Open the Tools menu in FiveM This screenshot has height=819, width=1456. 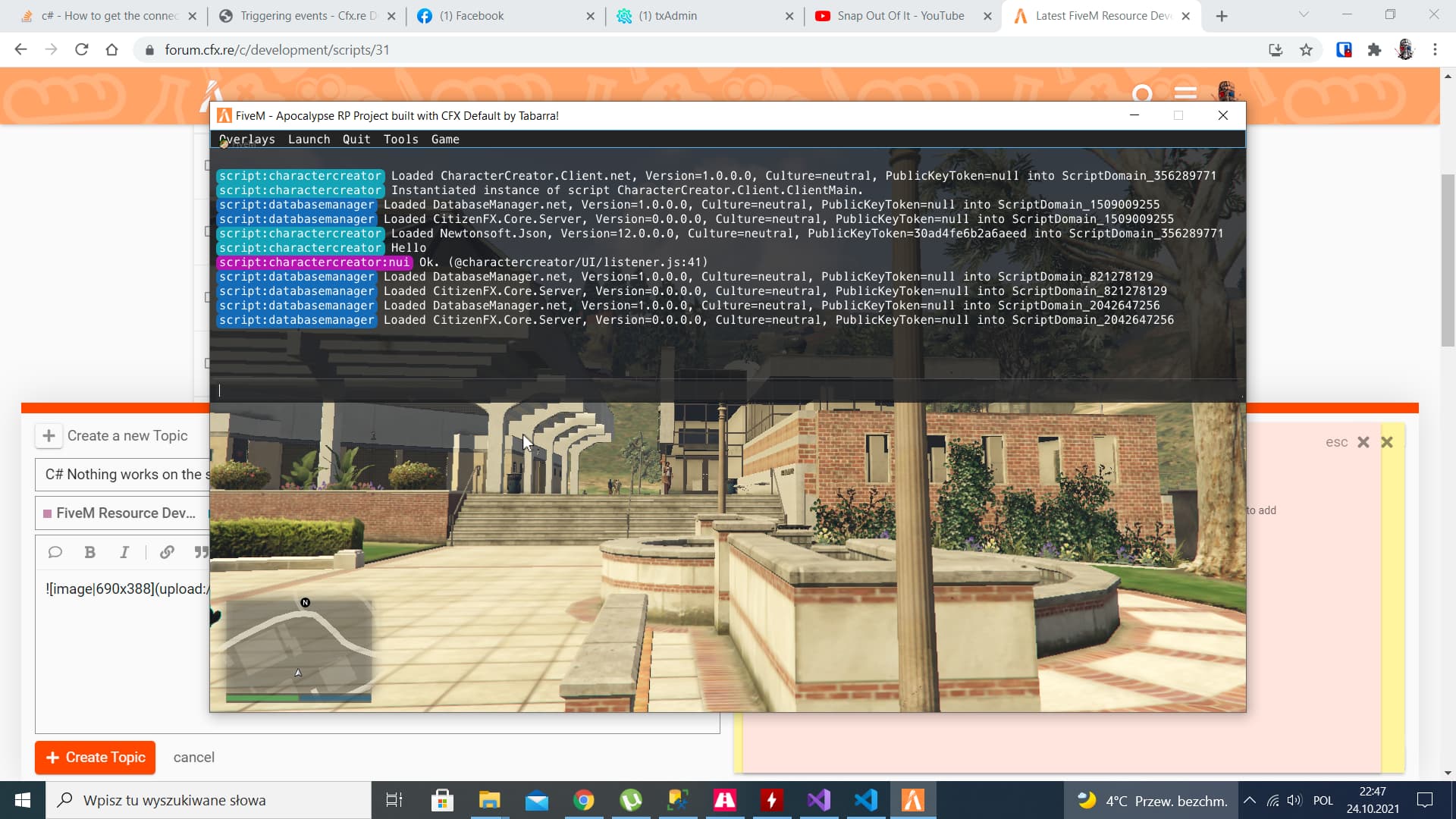click(x=400, y=140)
